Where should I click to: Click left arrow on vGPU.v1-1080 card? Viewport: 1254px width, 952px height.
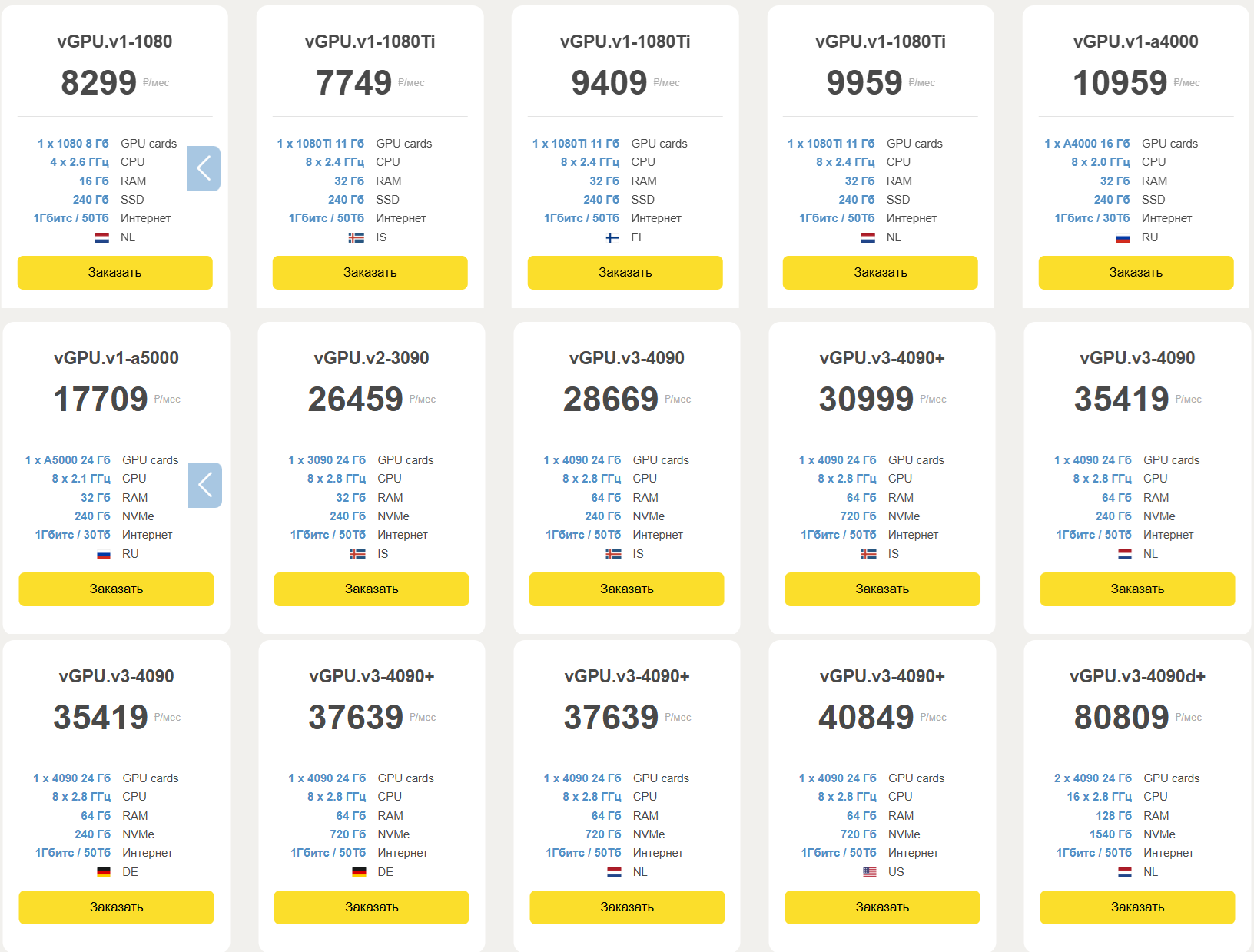(204, 168)
